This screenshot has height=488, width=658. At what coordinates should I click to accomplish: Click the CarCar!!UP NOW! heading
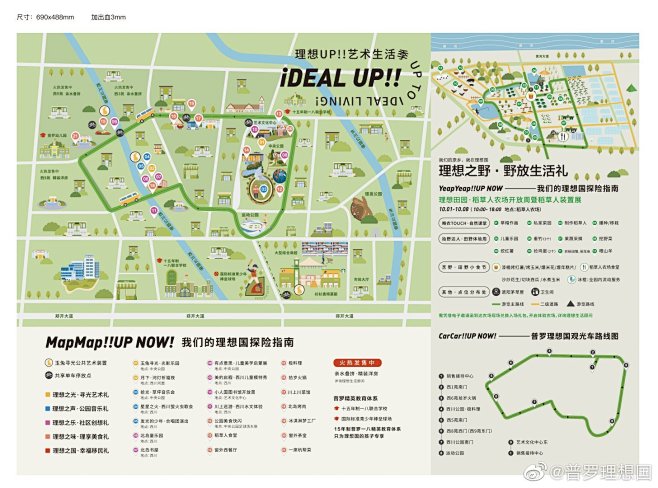(468, 337)
